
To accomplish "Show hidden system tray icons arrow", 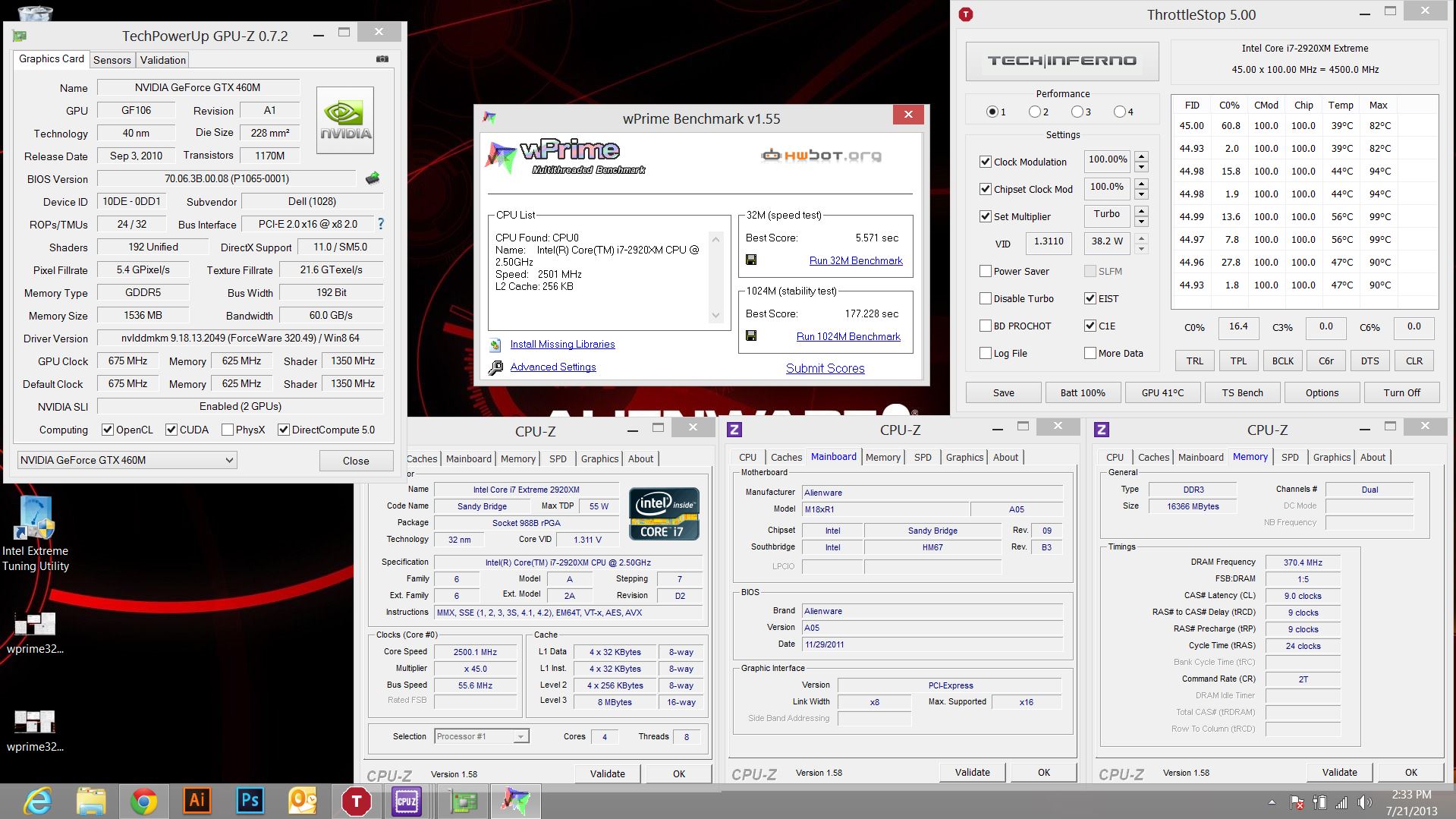I will (1272, 802).
